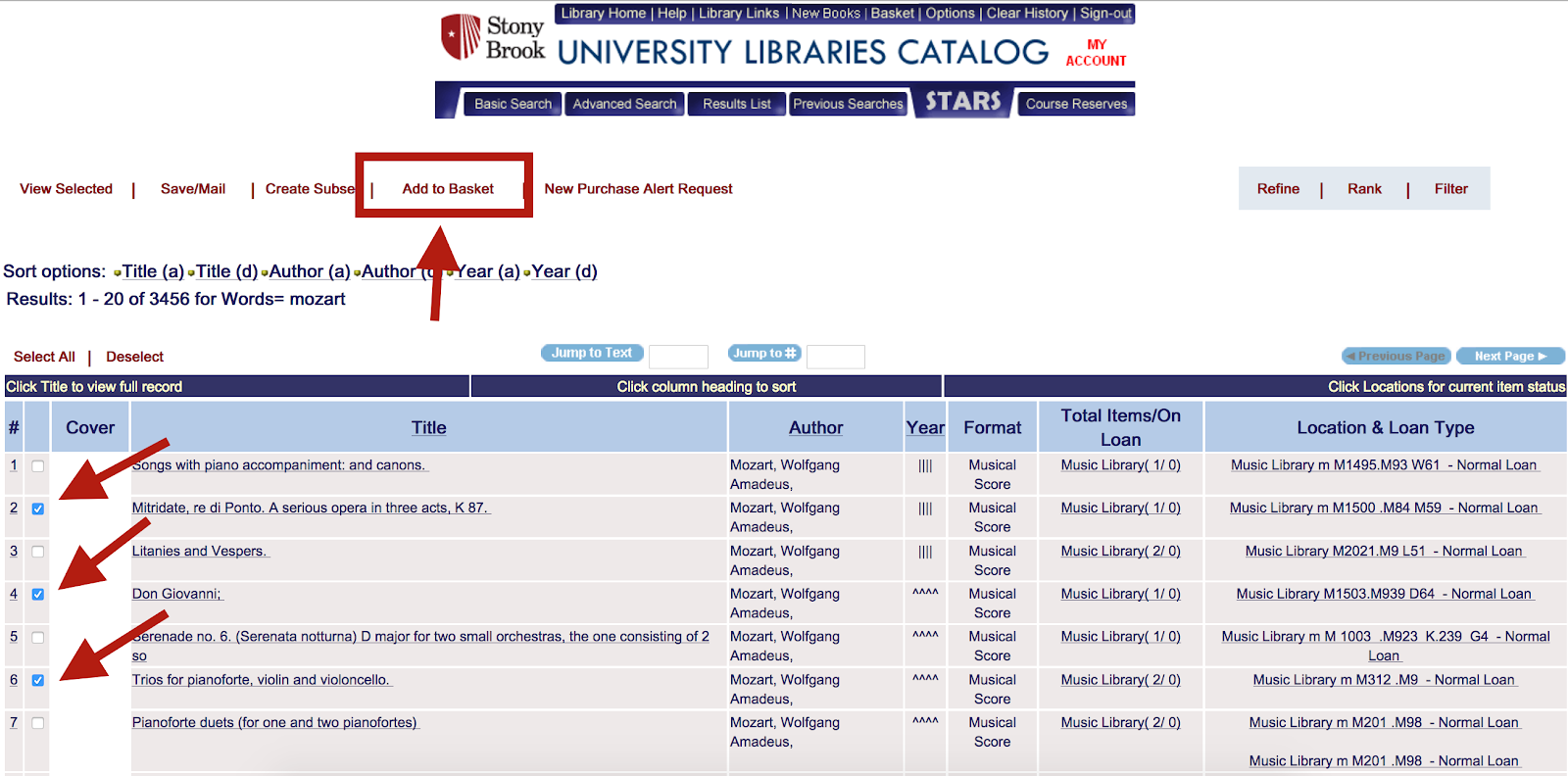This screenshot has width=1568, height=776.
Task: Sort by Year (d) descending
Action: point(564,271)
